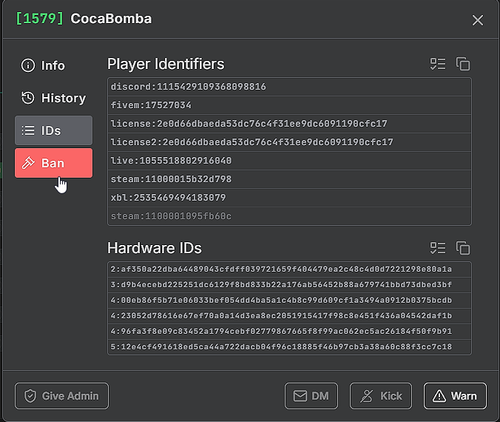500x422 pixels.
Task: Copy all Player Identifiers icon
Action: [x=463, y=64]
